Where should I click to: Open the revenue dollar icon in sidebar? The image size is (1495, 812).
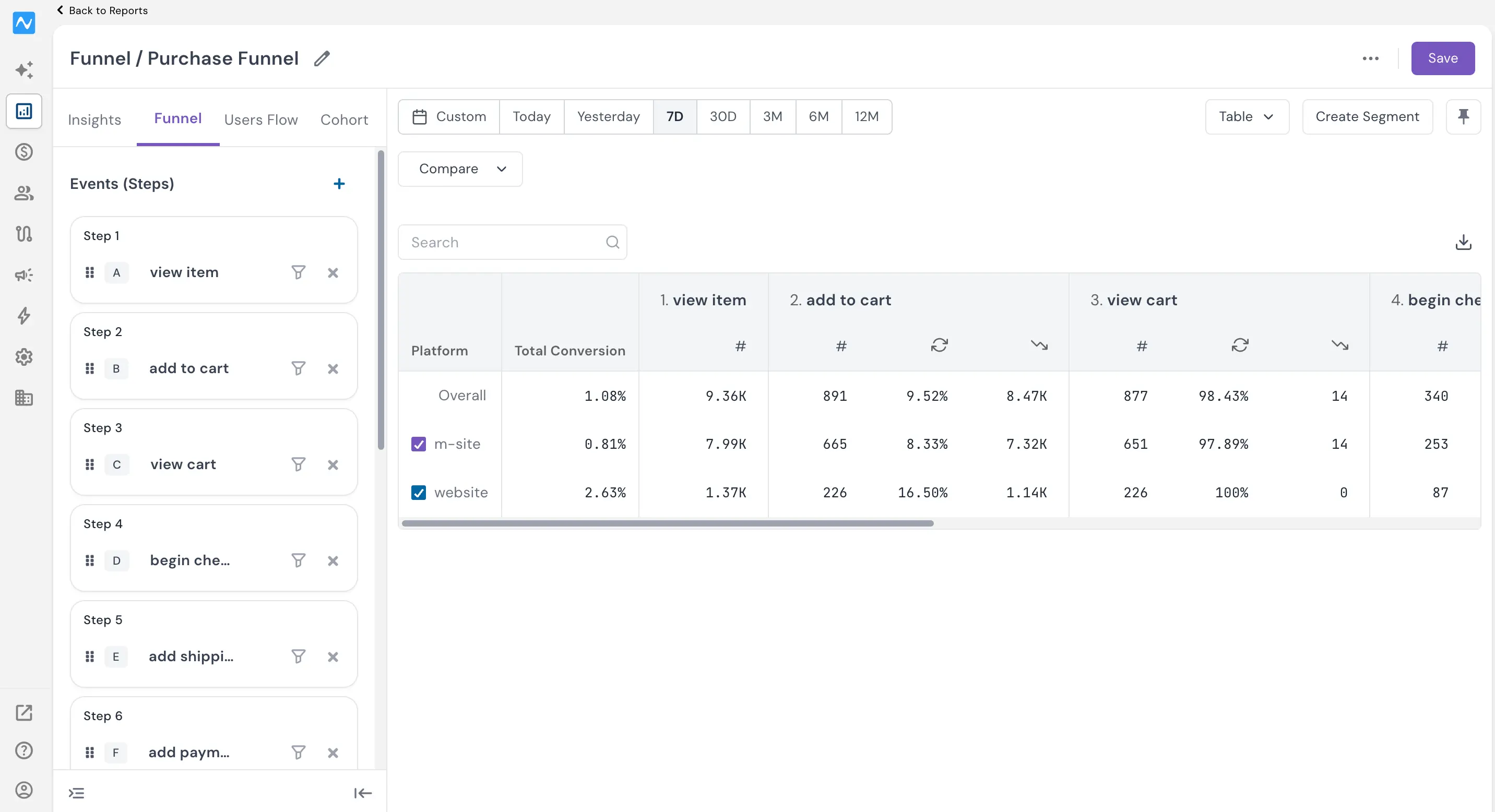24,152
